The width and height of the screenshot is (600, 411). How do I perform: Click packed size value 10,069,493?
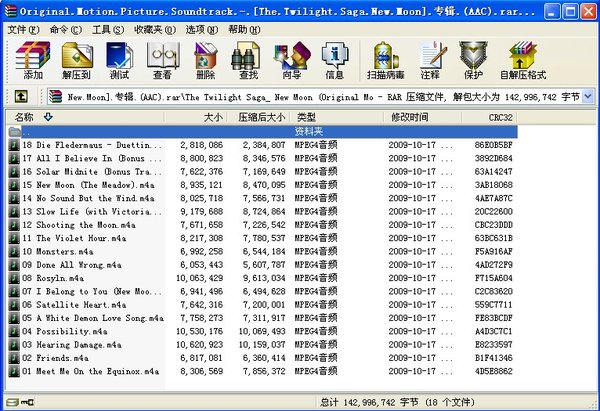point(262,331)
